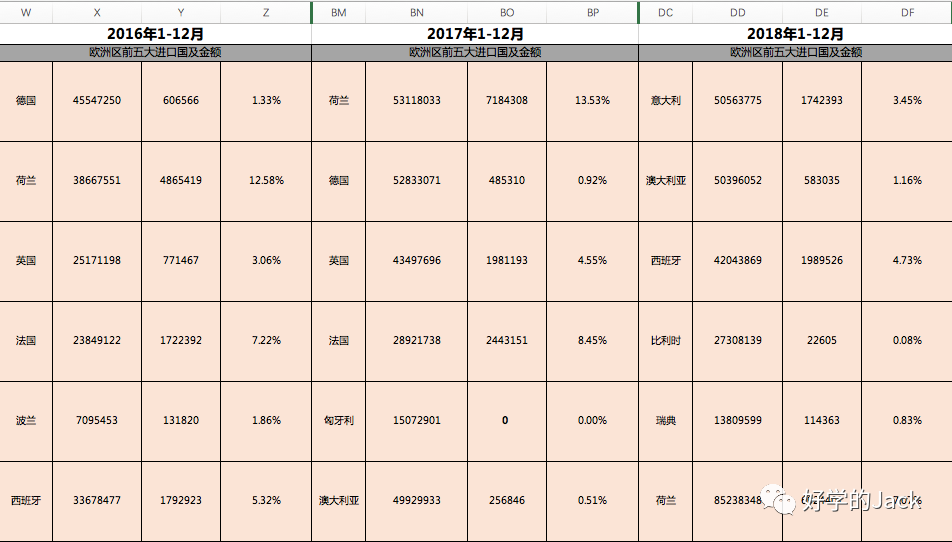Select the 匈牙利 country cell
Viewport: 952px width, 542px height.
(339, 421)
